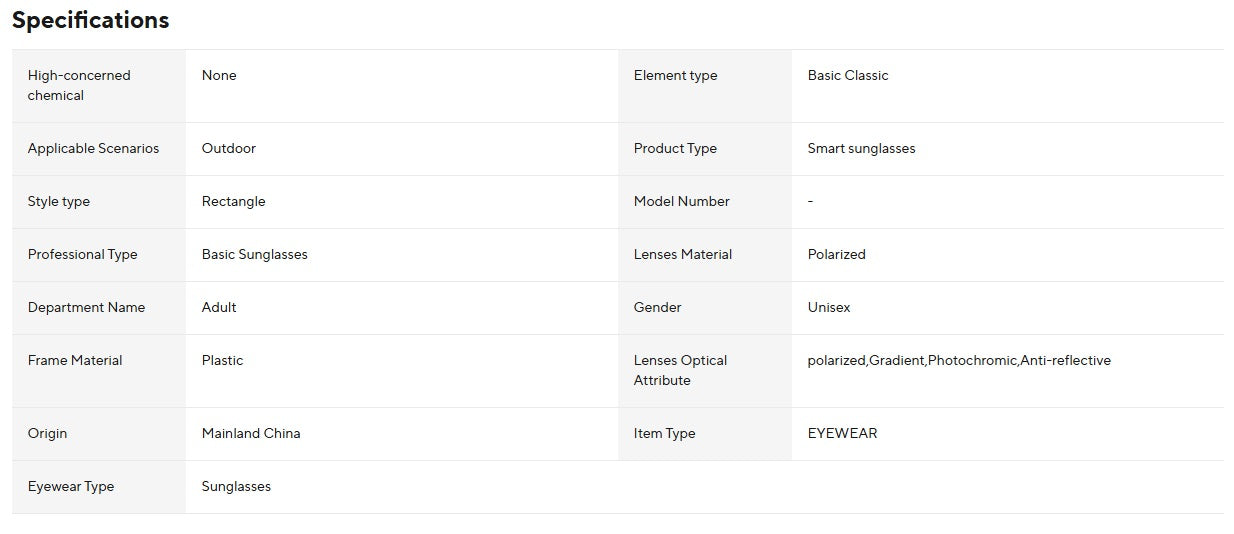Click the Frame Material label
Image resolution: width=1234 pixels, height=534 pixels.
(75, 360)
